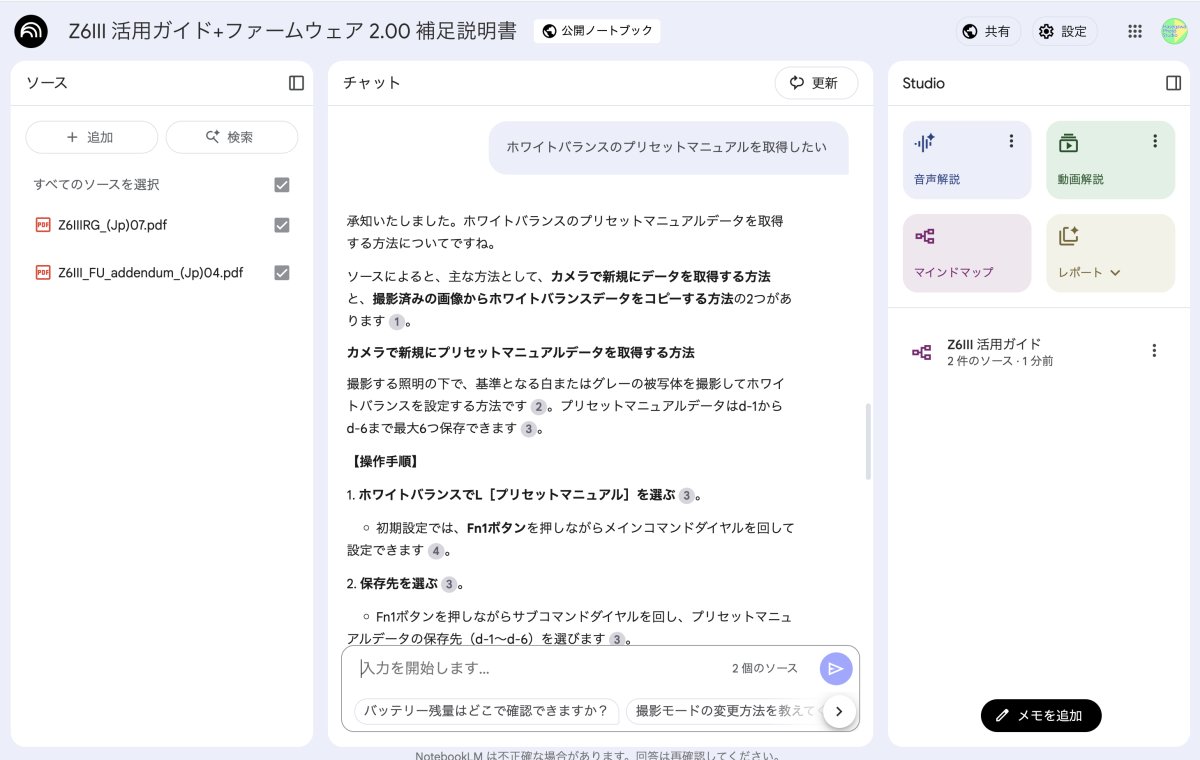Image resolution: width=1200 pixels, height=760 pixels.
Task: Open more options for Z6III 活用ガイド note
Action: pyautogui.click(x=1154, y=351)
